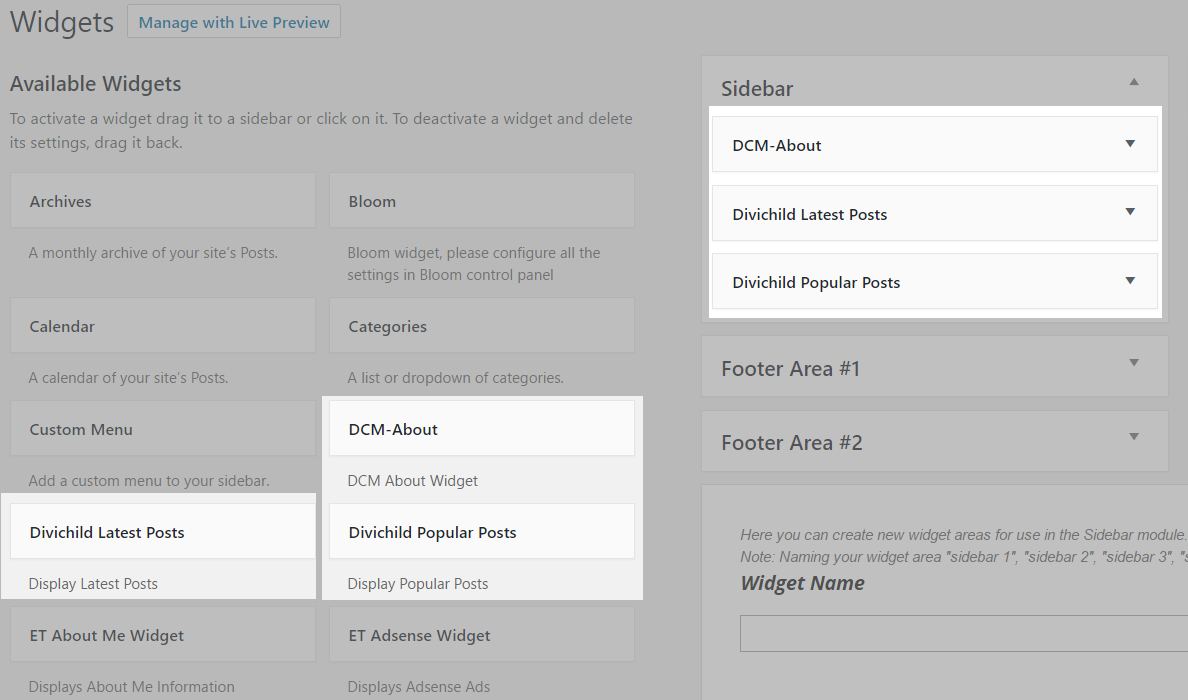Click the Widget Name input field
Screen dimensions: 1188x700
(x=964, y=633)
